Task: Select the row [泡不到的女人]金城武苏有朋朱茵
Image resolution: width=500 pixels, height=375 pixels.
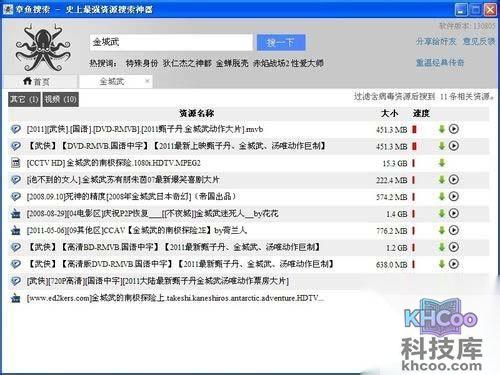Action: (249, 180)
